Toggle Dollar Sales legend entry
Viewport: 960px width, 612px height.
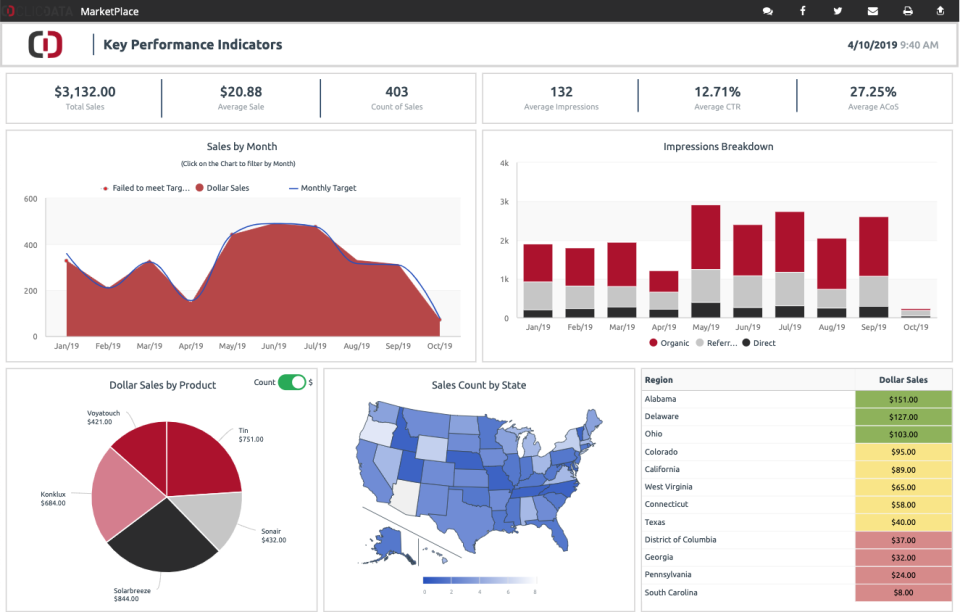tap(223, 188)
